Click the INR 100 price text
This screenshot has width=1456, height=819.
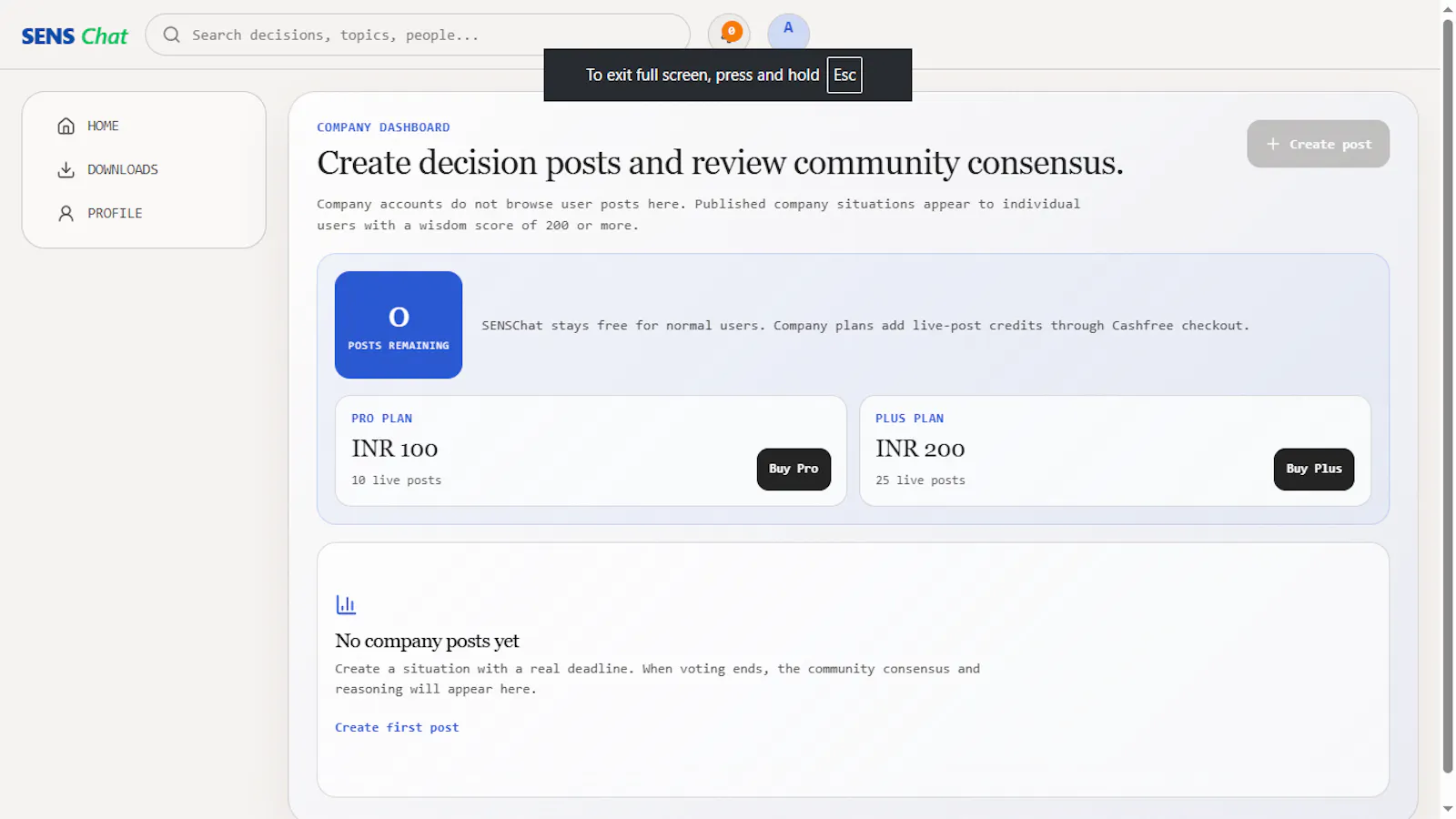pos(395,449)
